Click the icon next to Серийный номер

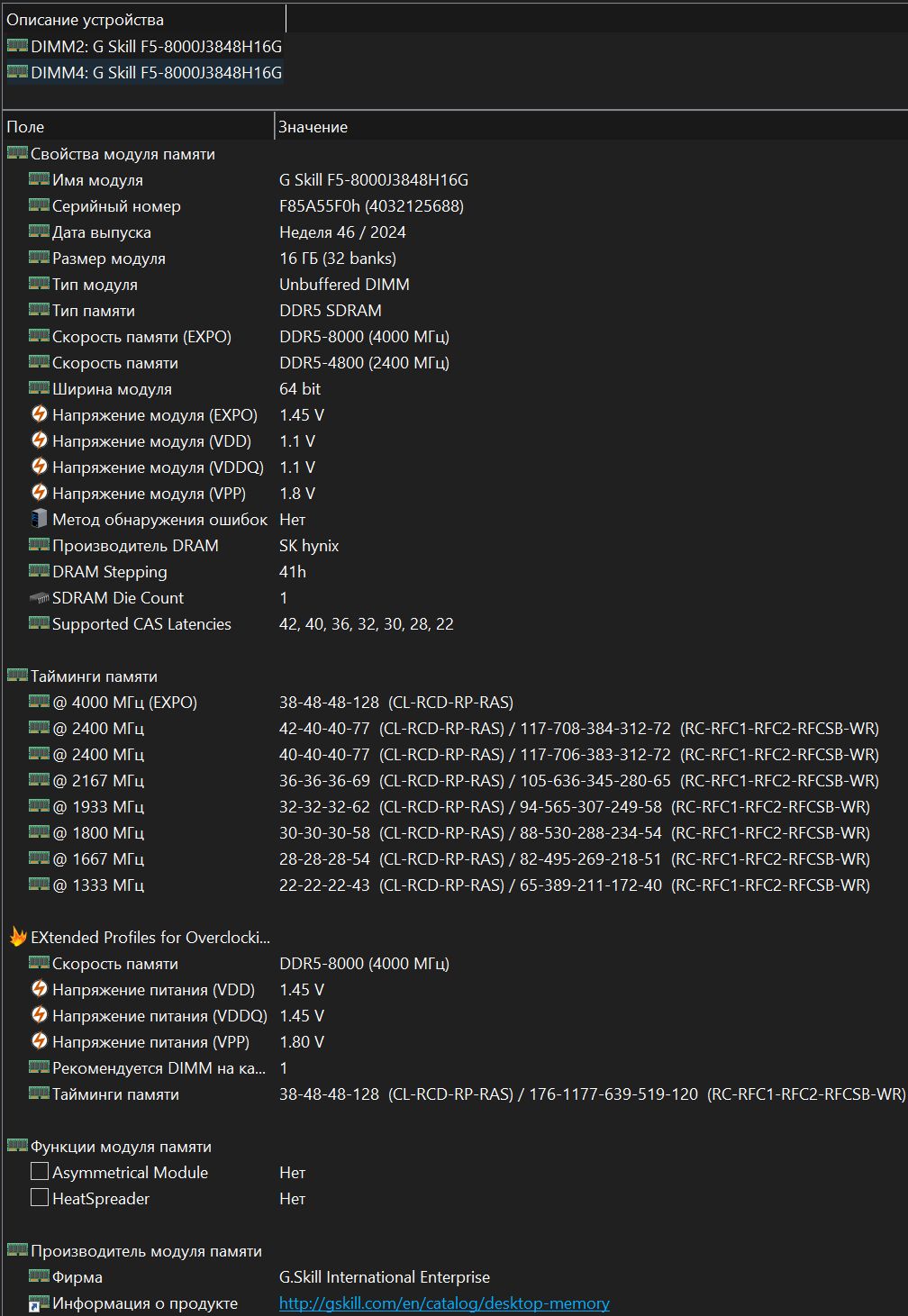39,205
